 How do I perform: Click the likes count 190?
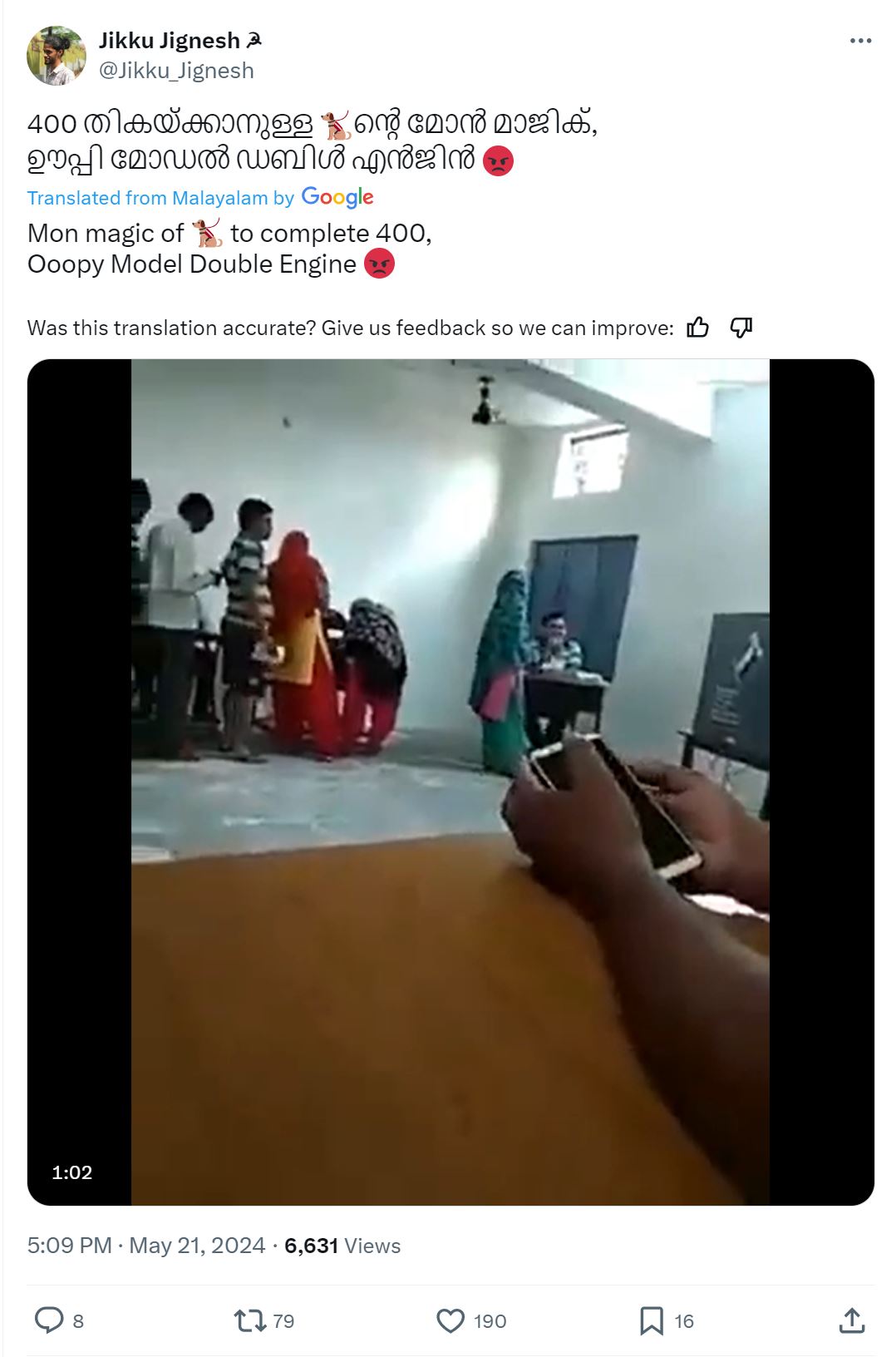pos(490,1321)
